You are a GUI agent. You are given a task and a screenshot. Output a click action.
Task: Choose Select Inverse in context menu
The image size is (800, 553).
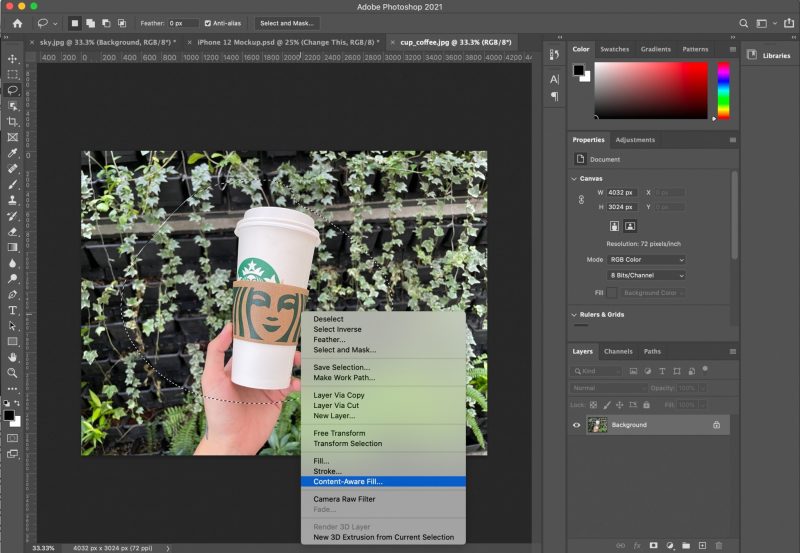coord(383,330)
